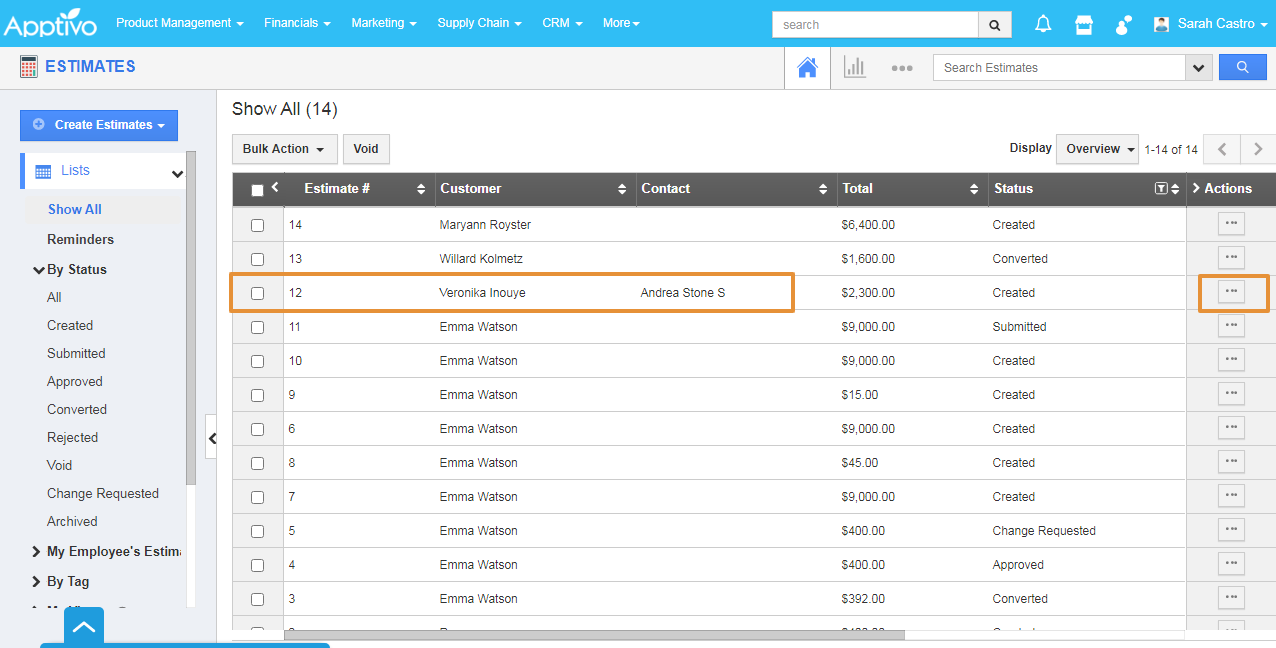Open the reports bar chart icon
1276x648 pixels.
pyautogui.click(x=854, y=67)
